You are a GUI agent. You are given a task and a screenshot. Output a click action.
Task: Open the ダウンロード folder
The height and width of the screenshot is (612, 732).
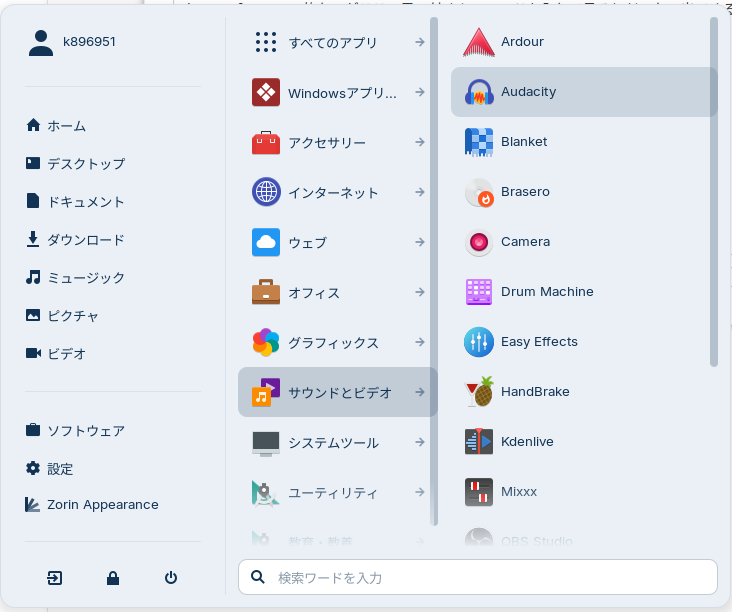85,240
